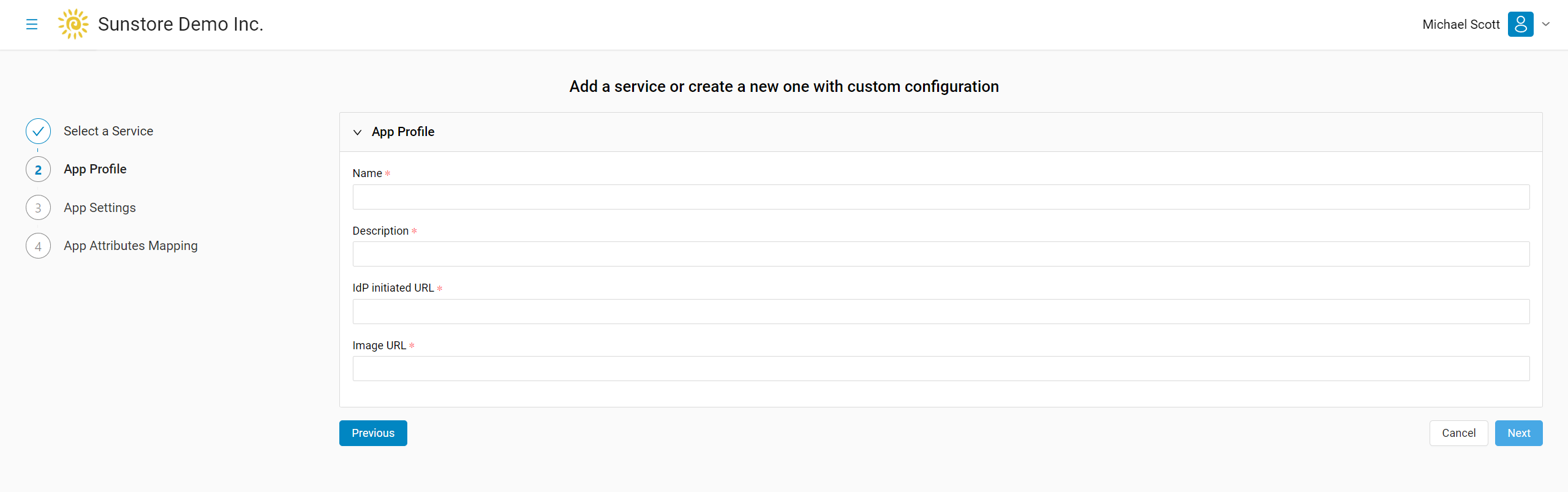This screenshot has height=492, width=1568.
Task: Focus the Description input field
Action: (941, 254)
